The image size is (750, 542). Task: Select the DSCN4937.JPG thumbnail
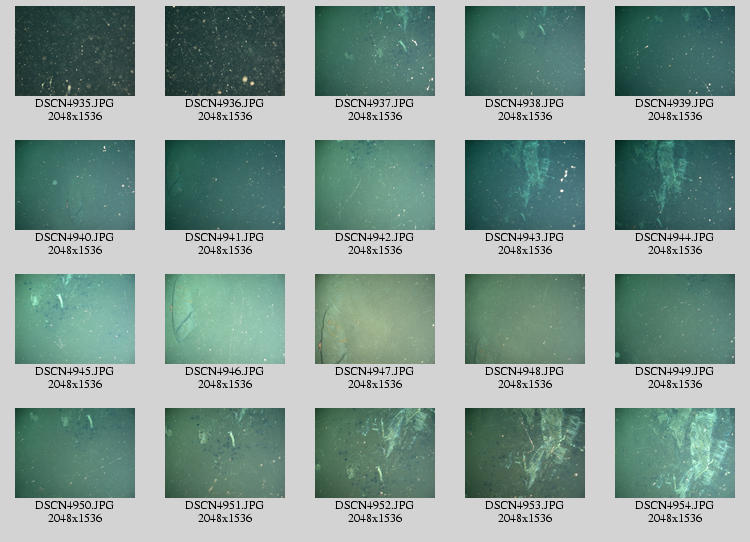coord(375,51)
